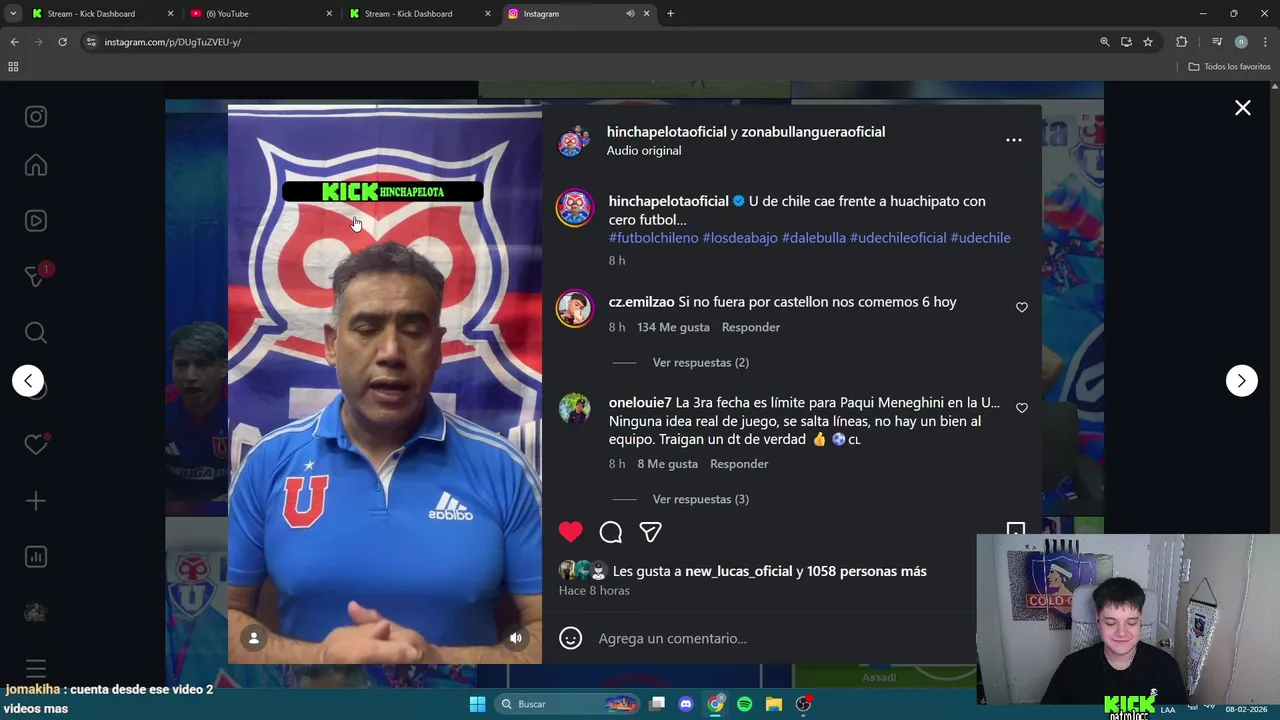
Task: Like onelouie7's comment
Action: click(x=1021, y=408)
